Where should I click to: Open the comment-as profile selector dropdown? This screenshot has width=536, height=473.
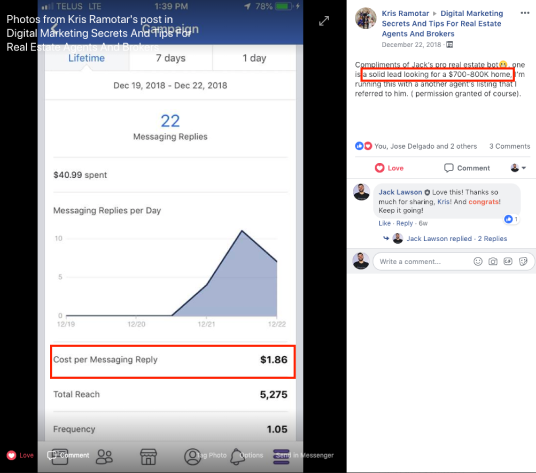pyautogui.click(x=518, y=168)
